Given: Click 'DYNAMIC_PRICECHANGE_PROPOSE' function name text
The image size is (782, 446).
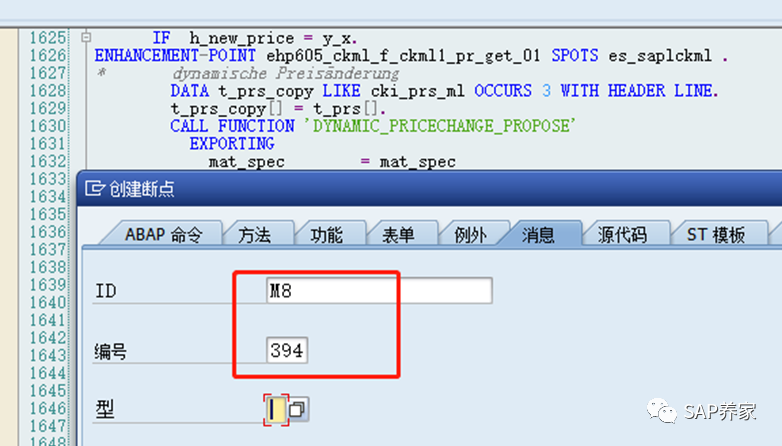Looking at the screenshot, I should [441, 126].
